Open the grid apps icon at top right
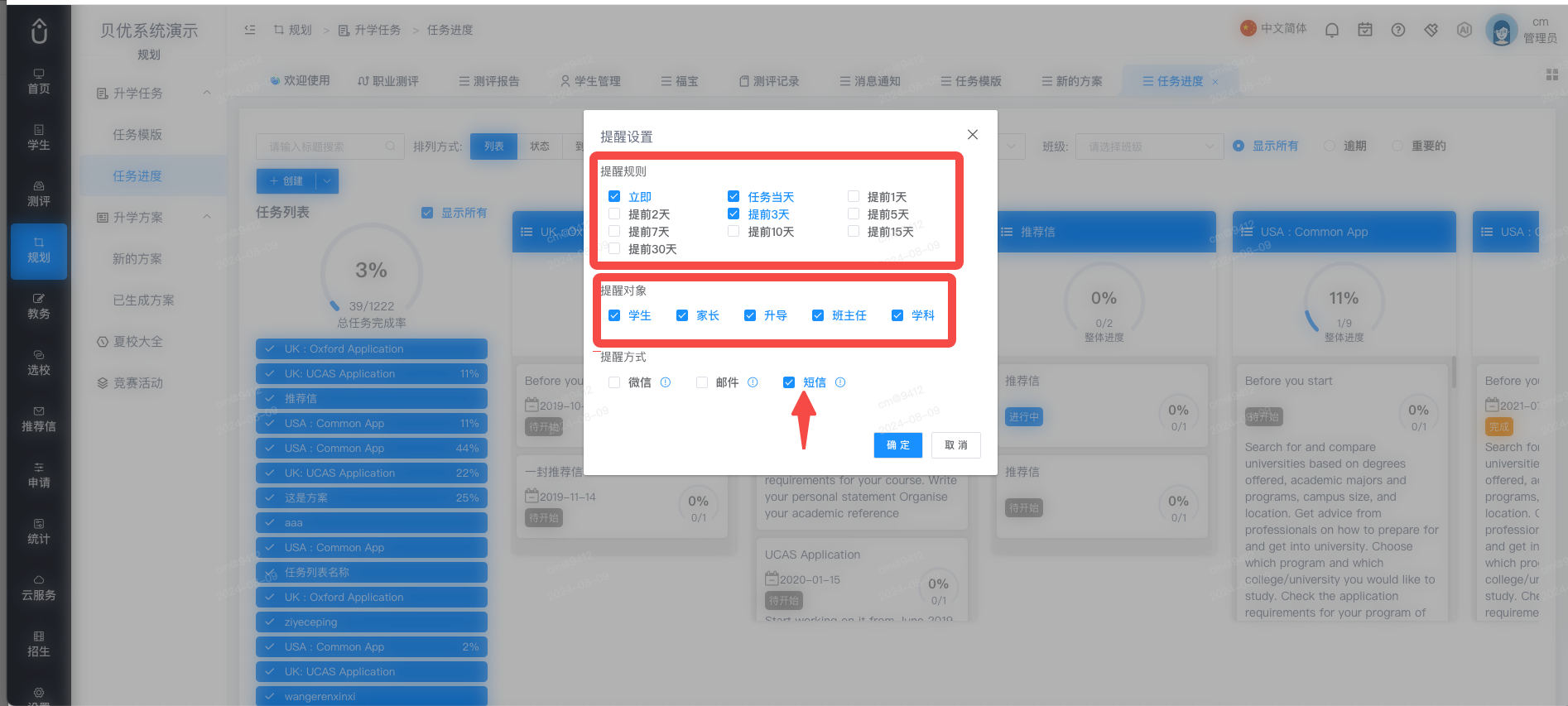Viewport: 1568px width, 706px height. pyautogui.click(x=1552, y=74)
